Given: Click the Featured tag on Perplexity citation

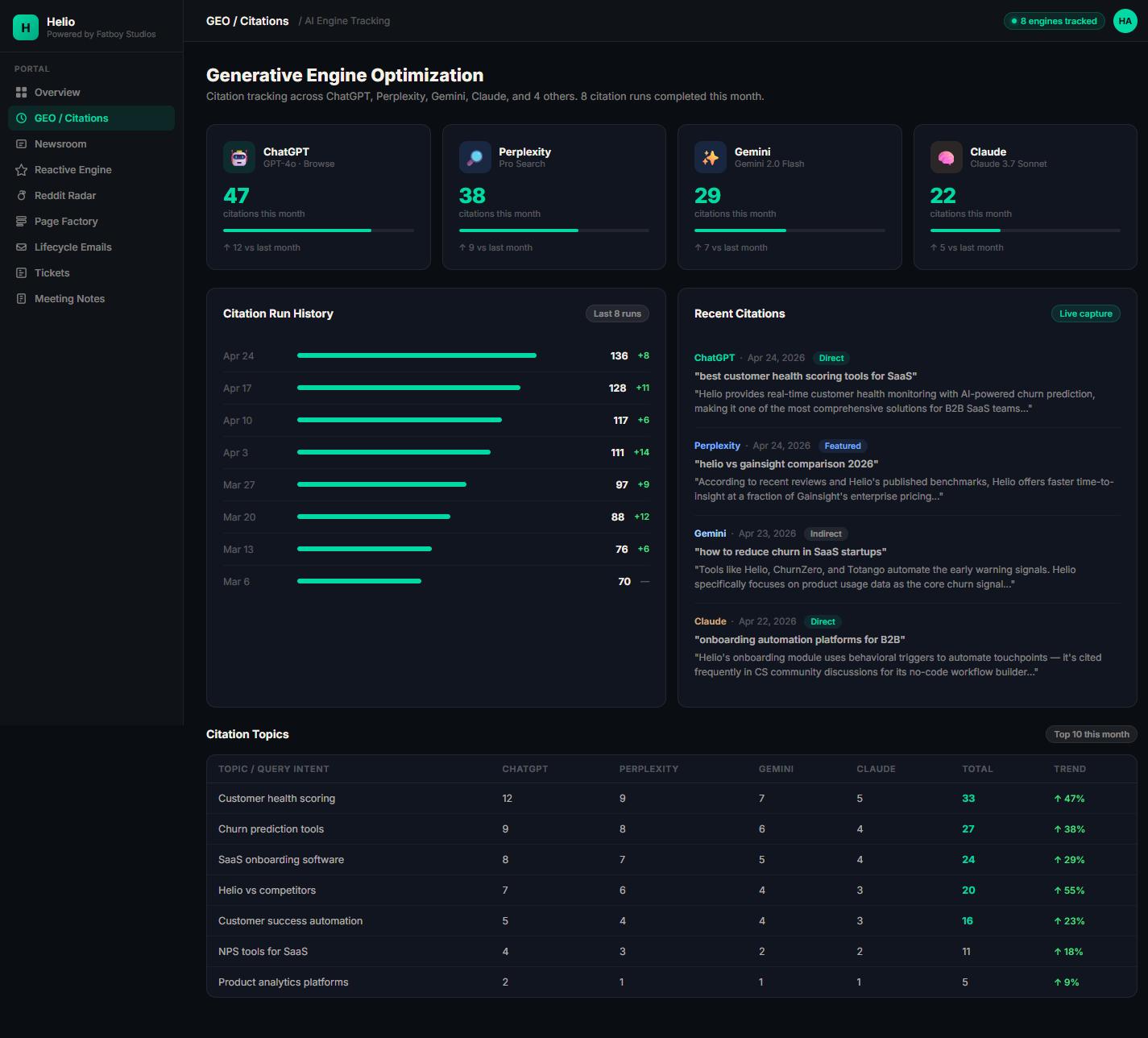Looking at the screenshot, I should coord(843,446).
